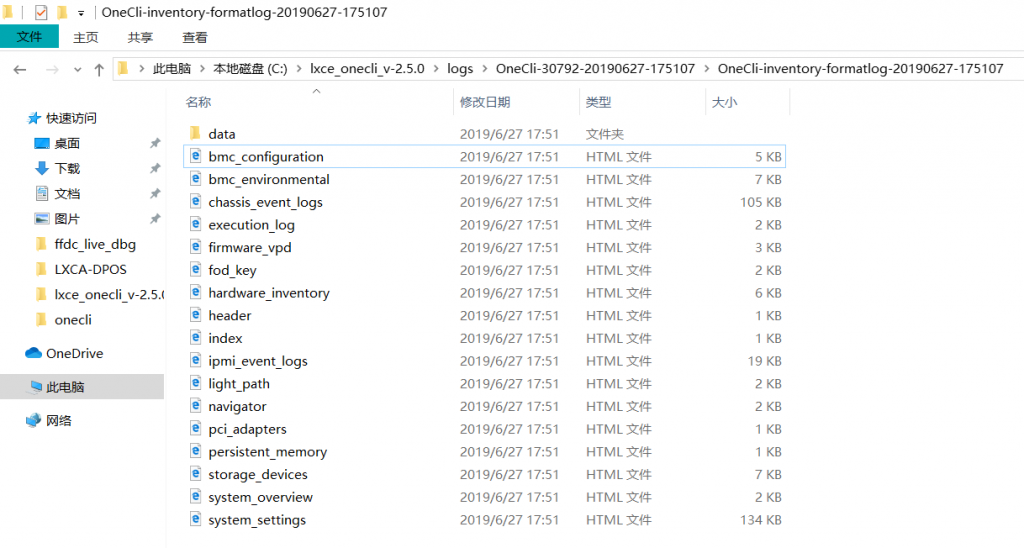
Task: Expand chevron after OneCli-30792-20190627-175107 in path
Action: click(707, 69)
